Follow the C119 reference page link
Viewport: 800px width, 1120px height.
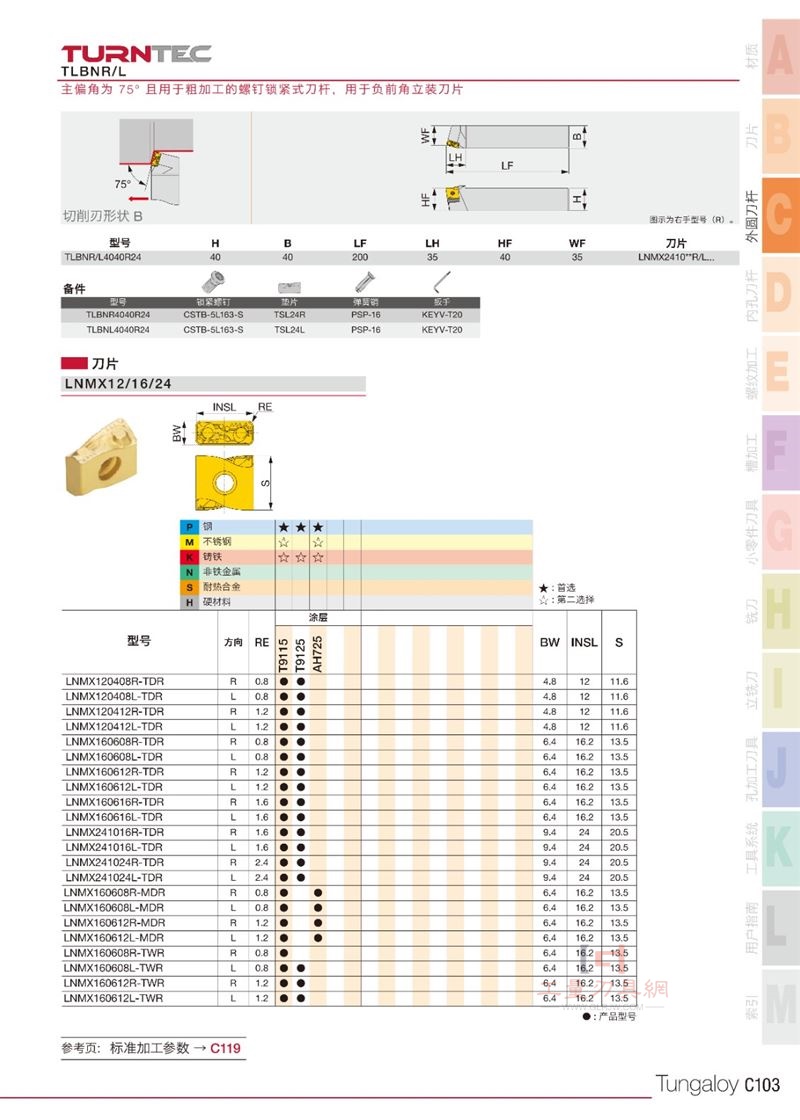(225, 1048)
